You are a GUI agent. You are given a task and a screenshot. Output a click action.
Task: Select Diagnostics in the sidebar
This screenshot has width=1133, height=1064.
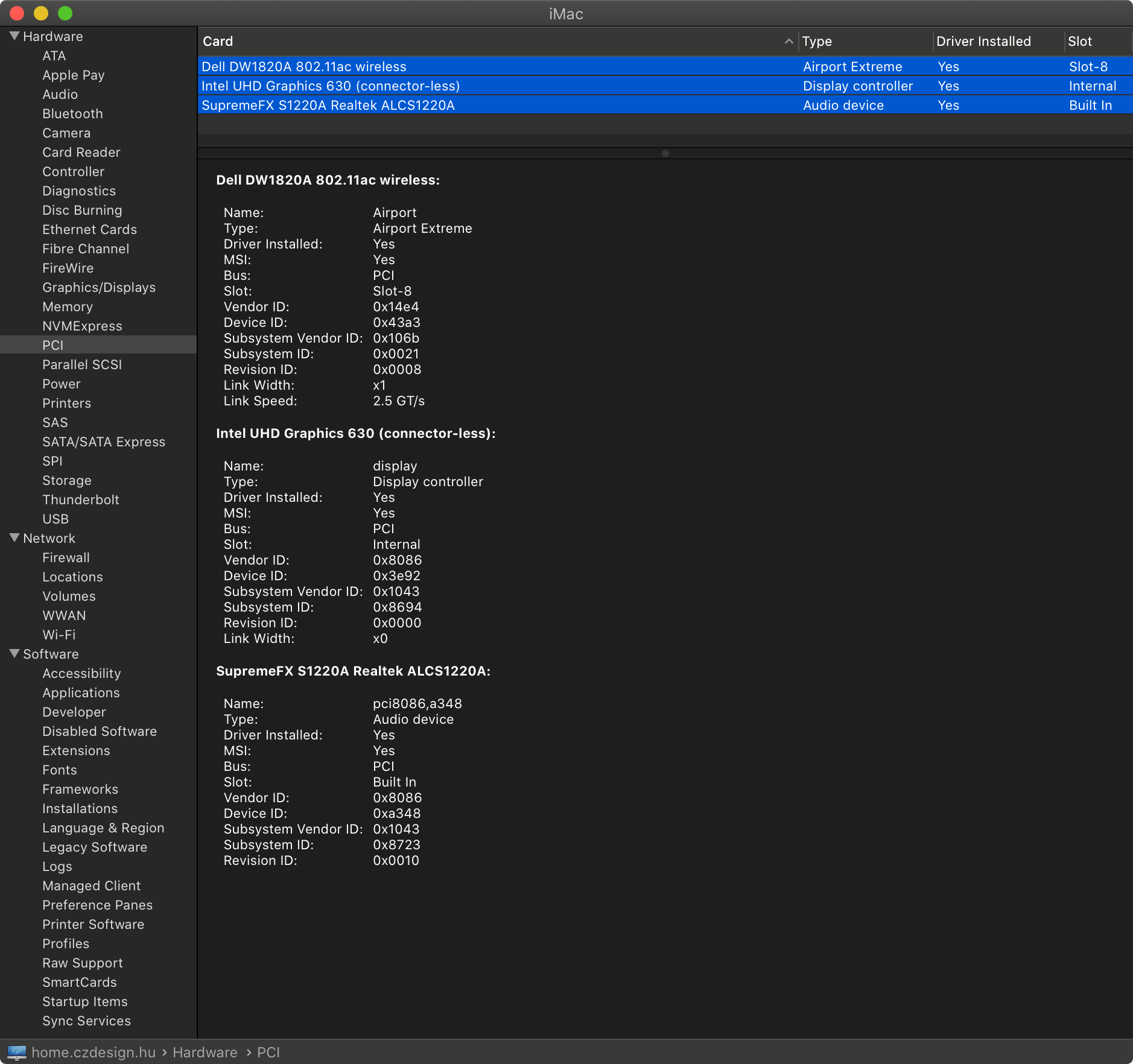click(x=79, y=191)
